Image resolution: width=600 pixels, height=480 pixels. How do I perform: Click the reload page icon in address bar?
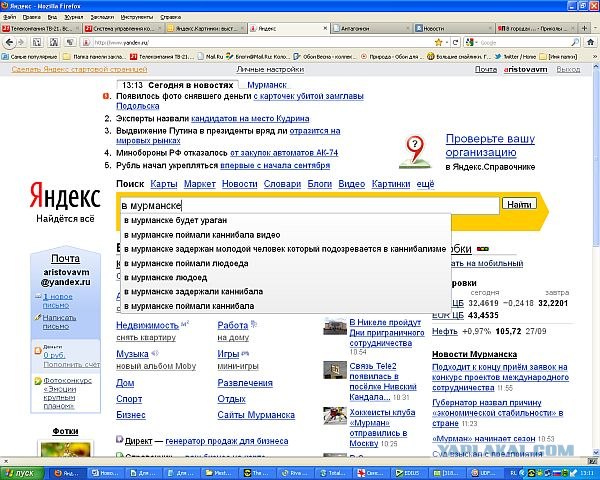[455, 42]
